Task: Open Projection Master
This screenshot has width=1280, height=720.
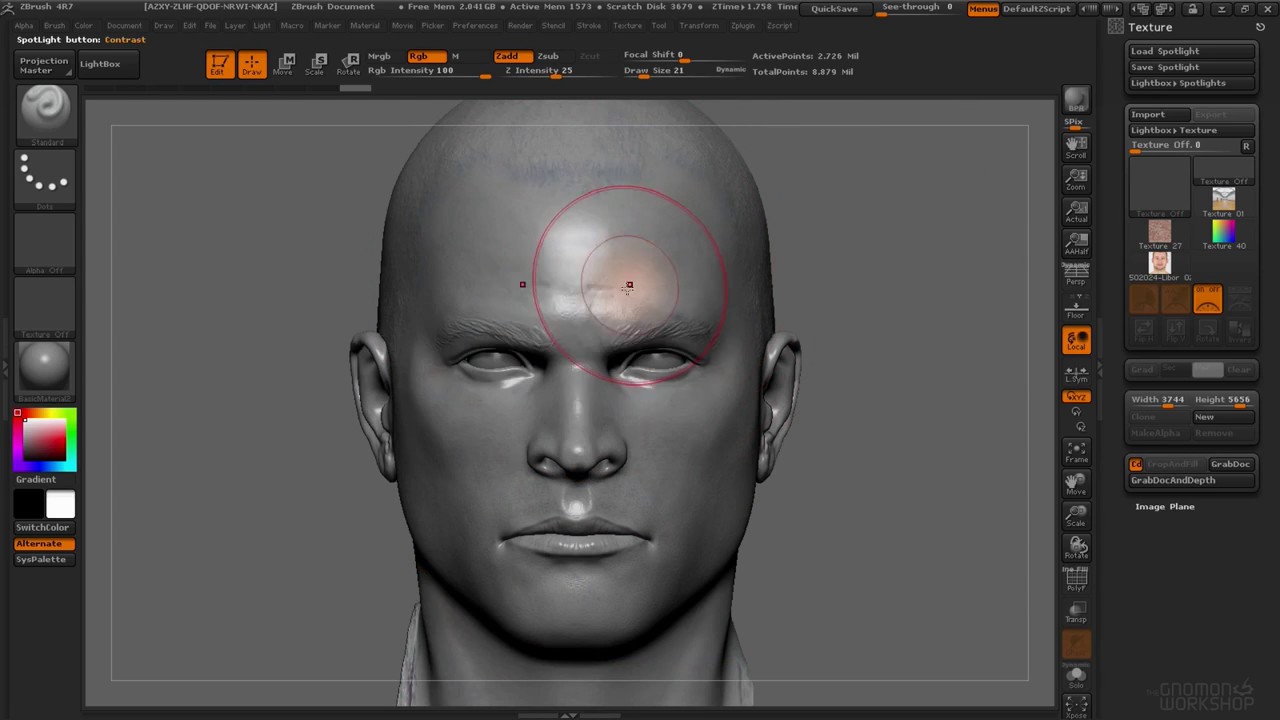Action: point(44,65)
